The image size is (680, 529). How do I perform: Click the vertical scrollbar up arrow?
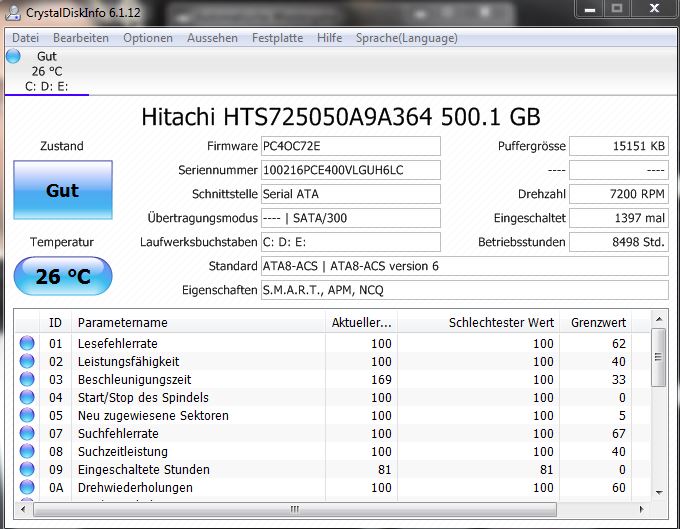click(x=659, y=320)
